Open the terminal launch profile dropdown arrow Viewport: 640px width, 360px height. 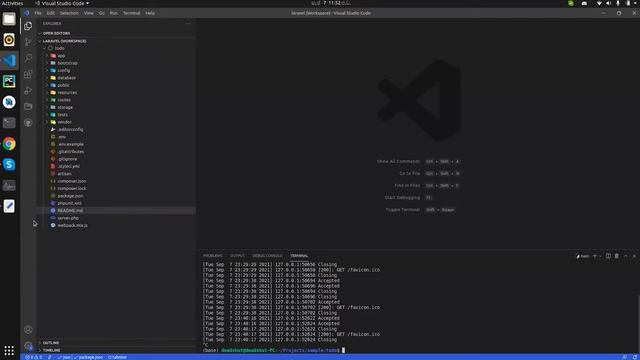[600, 256]
